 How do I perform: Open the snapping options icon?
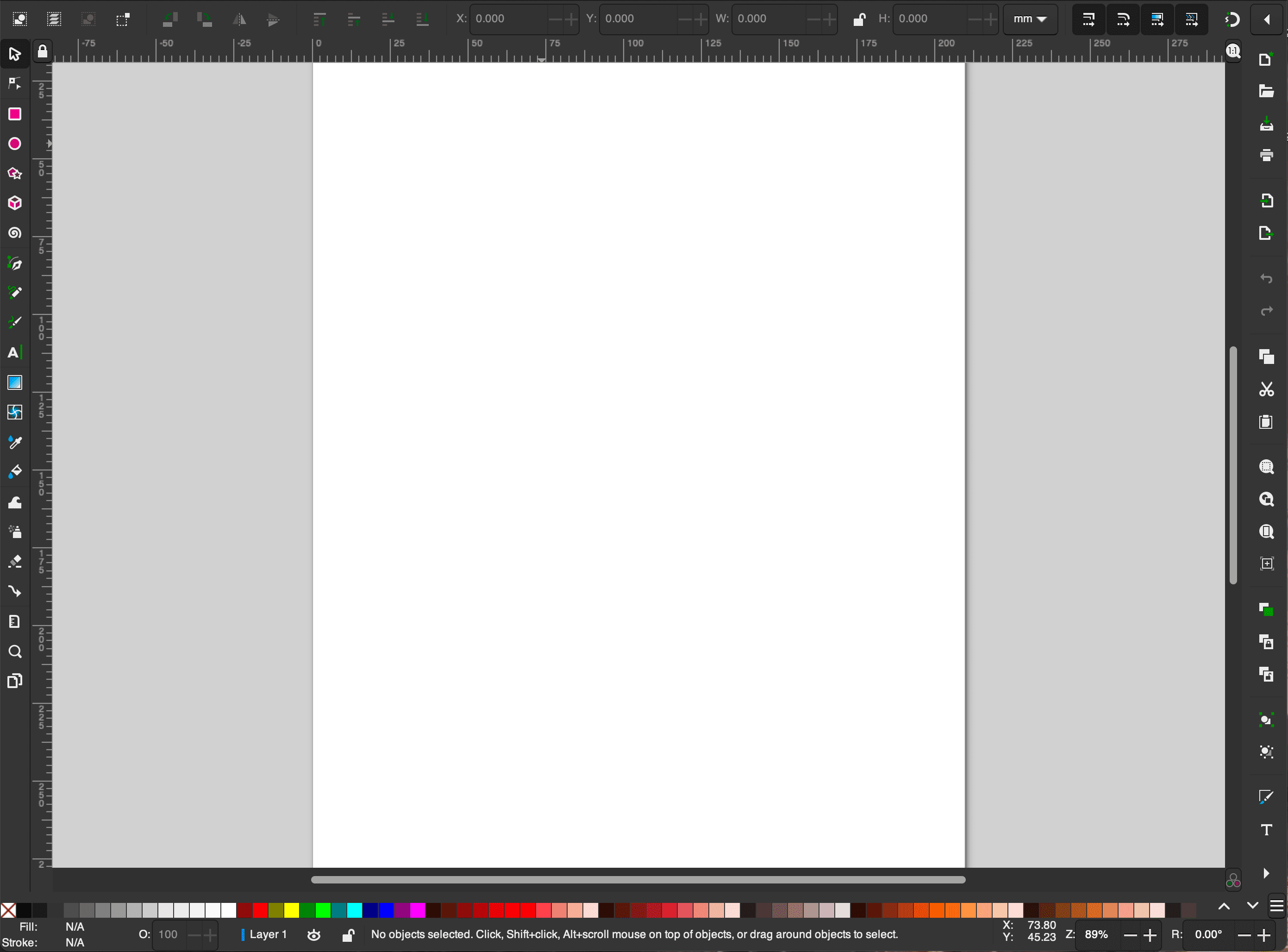(x=1232, y=19)
